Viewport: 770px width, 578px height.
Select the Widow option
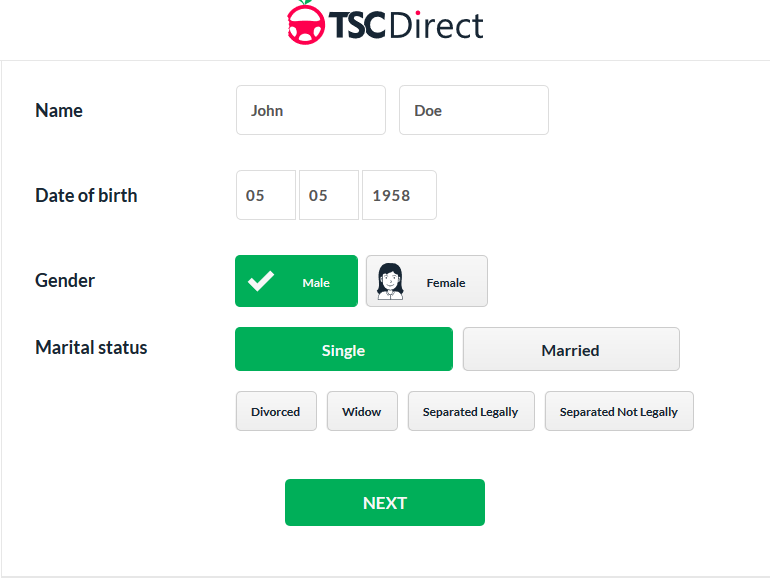click(362, 411)
